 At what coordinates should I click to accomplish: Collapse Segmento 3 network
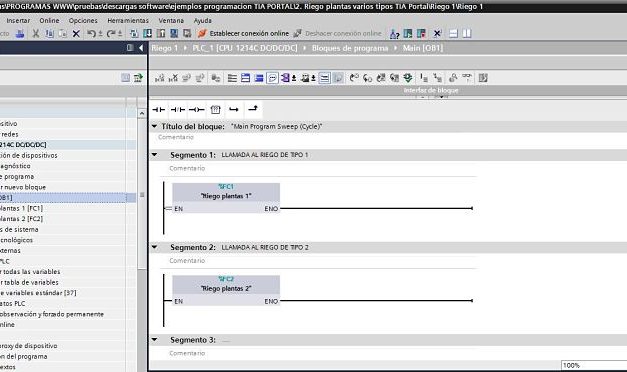154,340
